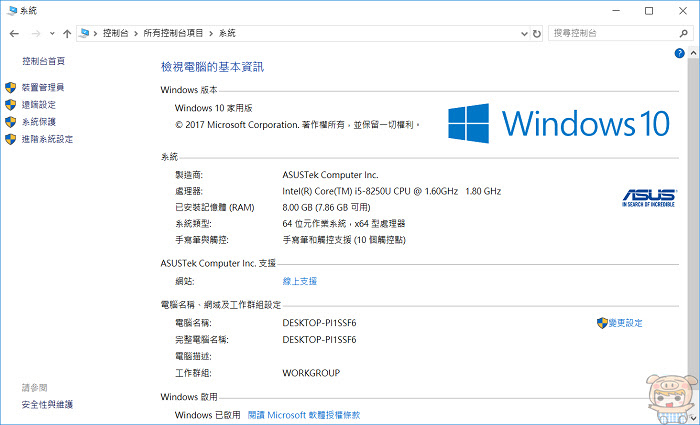Select 檢視電腦的基本資訊 heading
Screen dimensions: 700x425
point(212,67)
